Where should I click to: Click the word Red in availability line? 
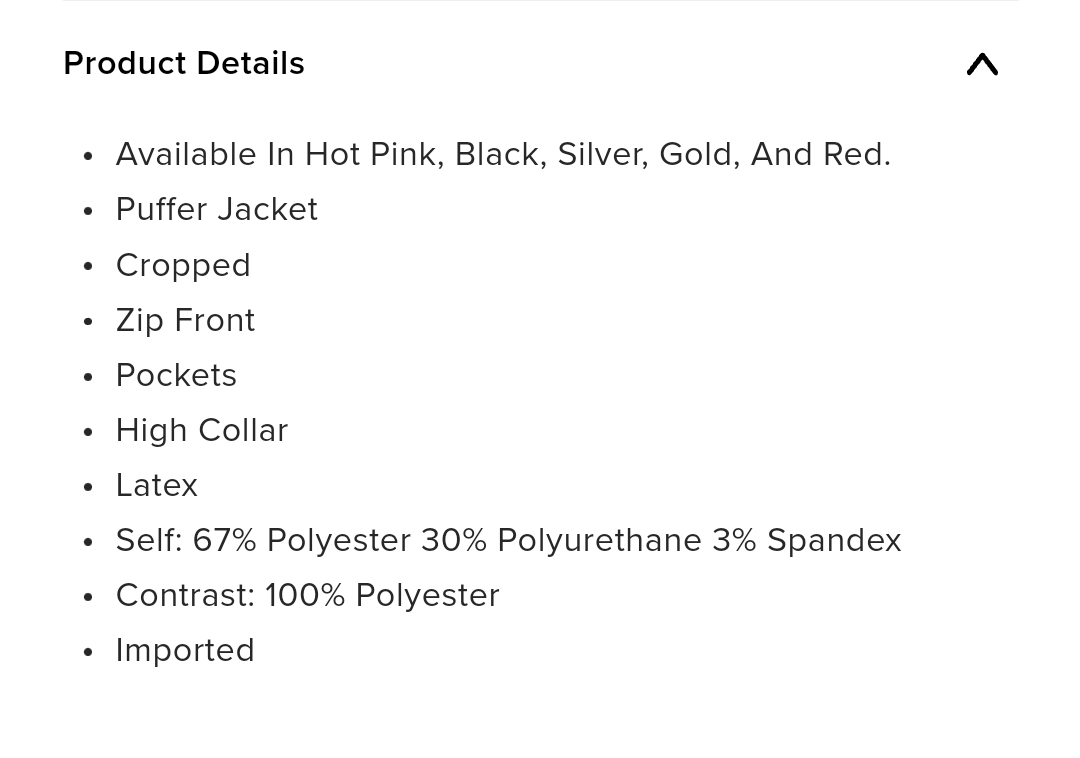856,154
